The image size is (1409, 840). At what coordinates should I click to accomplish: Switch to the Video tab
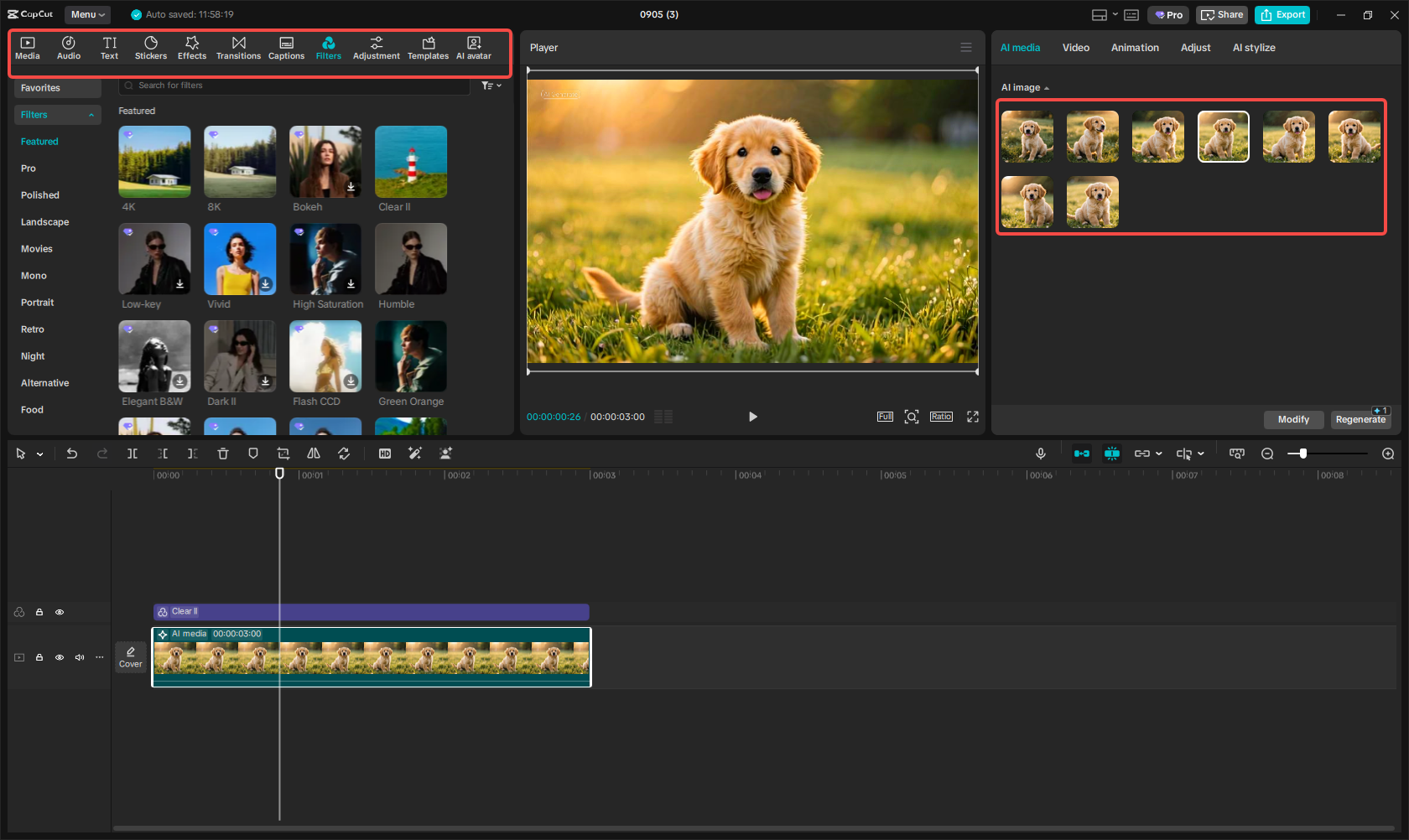1076,47
